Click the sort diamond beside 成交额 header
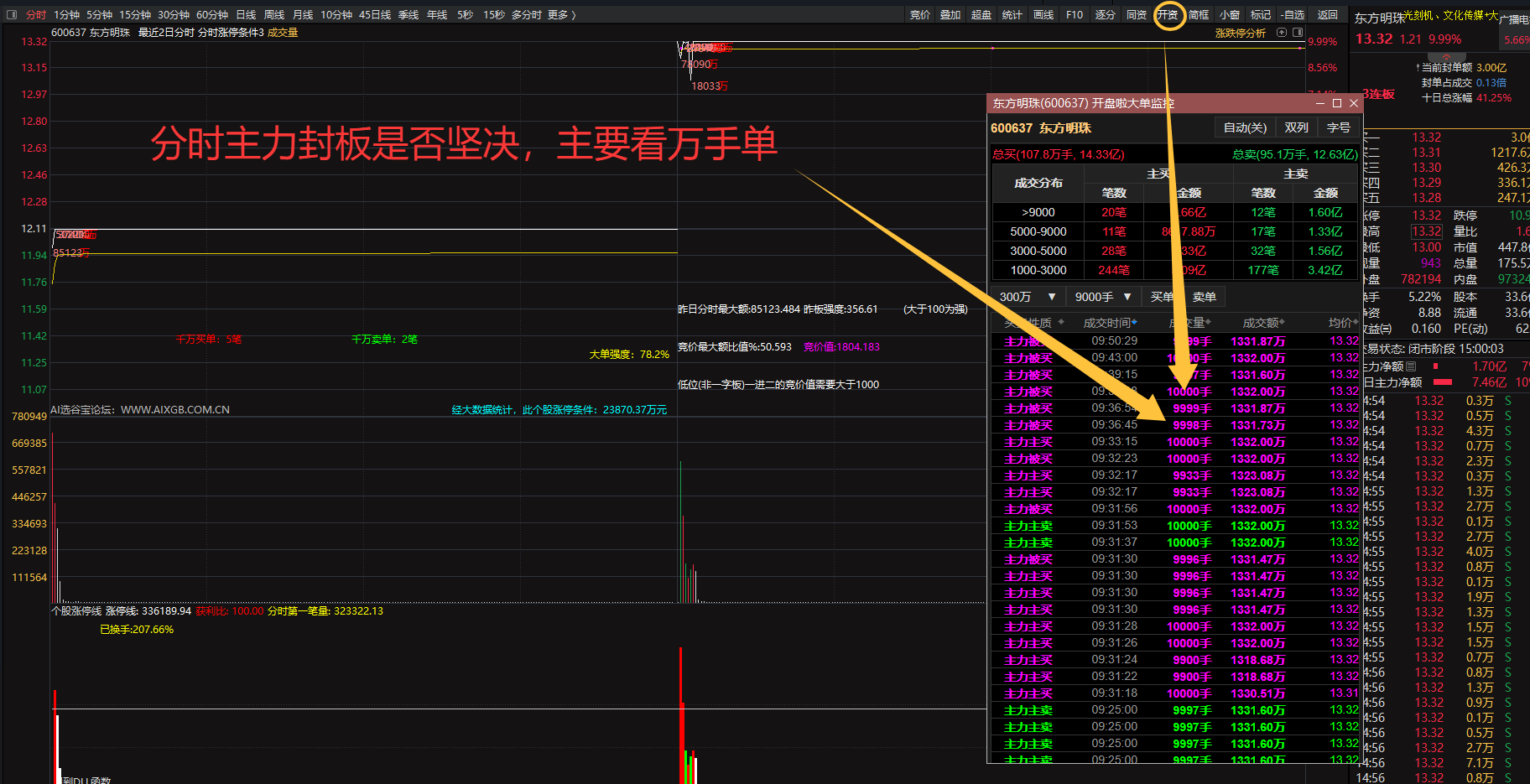 coord(1282,323)
